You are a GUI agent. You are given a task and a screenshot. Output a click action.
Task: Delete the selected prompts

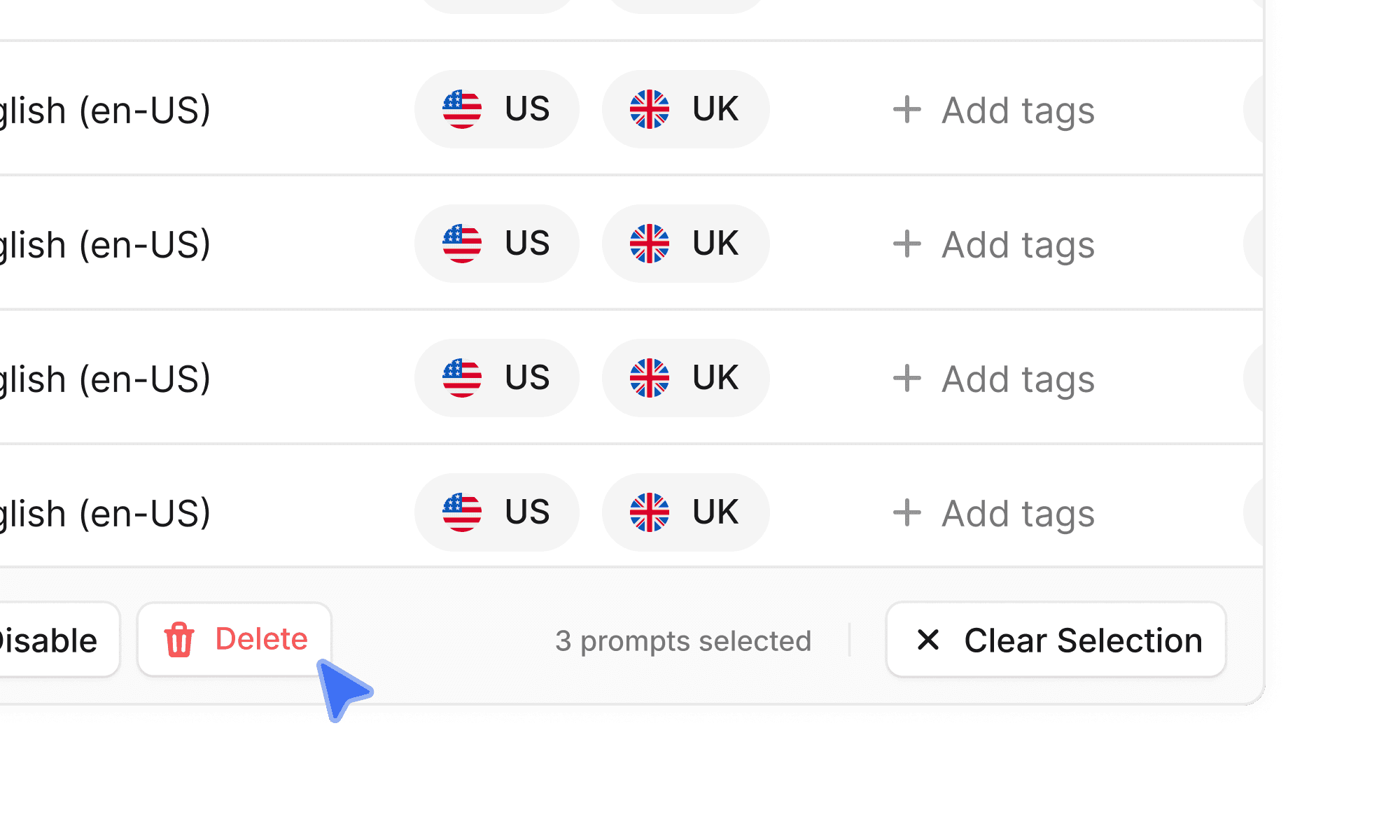click(x=234, y=639)
